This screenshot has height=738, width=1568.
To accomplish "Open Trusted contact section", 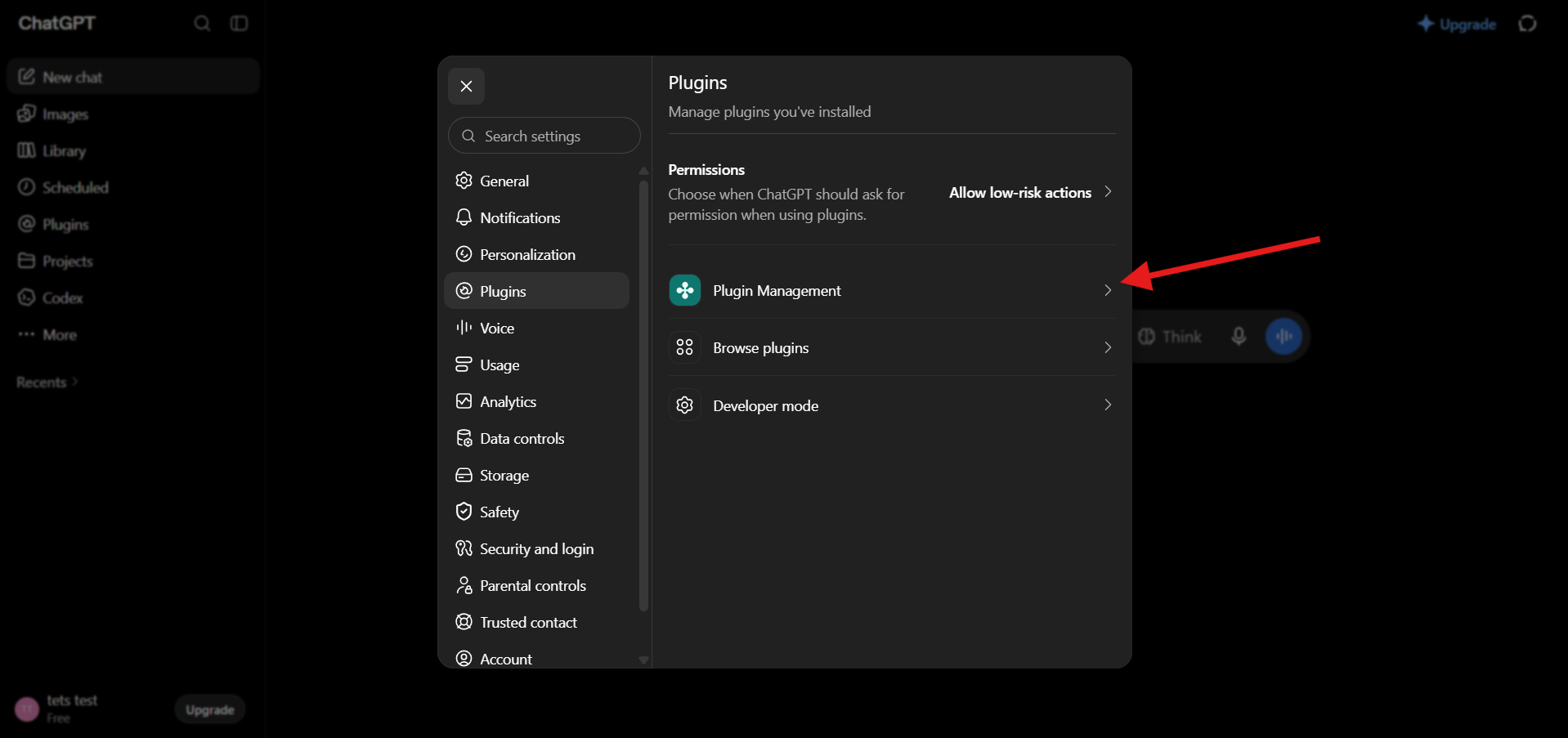I will pyautogui.click(x=536, y=622).
